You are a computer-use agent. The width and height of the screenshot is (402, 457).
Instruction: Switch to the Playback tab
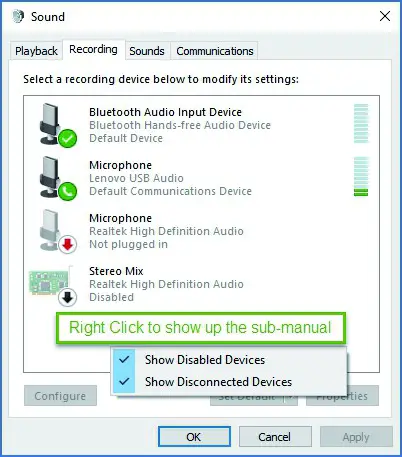click(36, 51)
